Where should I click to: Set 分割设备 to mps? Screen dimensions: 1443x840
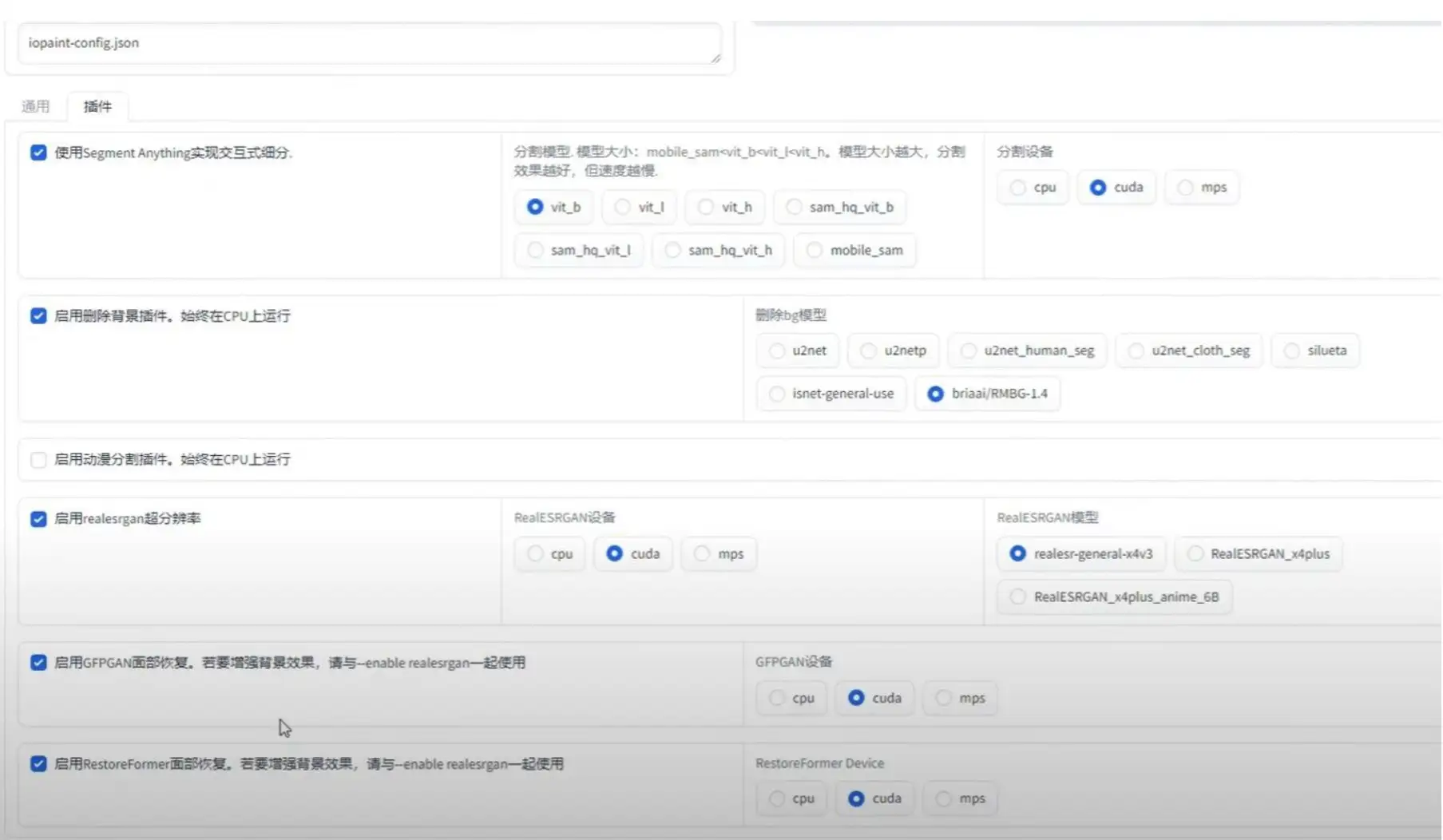(1202, 187)
